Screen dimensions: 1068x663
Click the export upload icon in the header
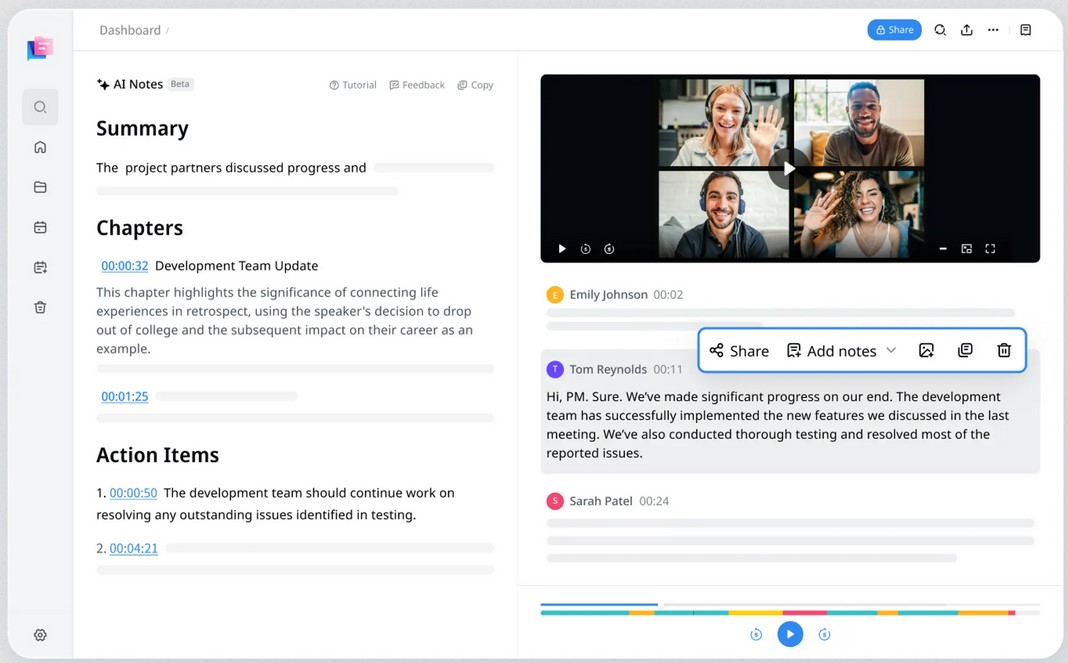967,30
